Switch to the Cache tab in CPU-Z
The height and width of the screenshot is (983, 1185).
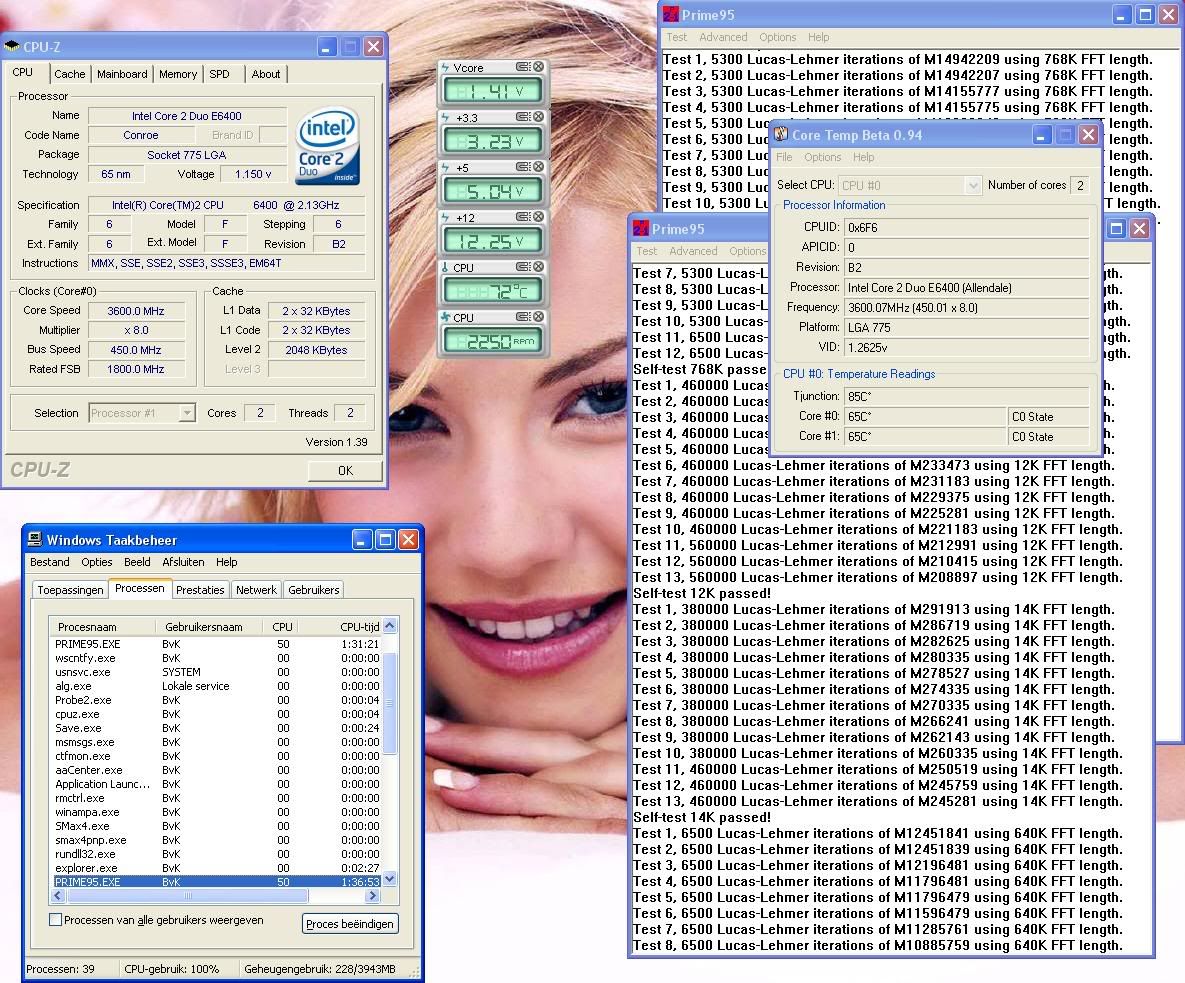[70, 74]
